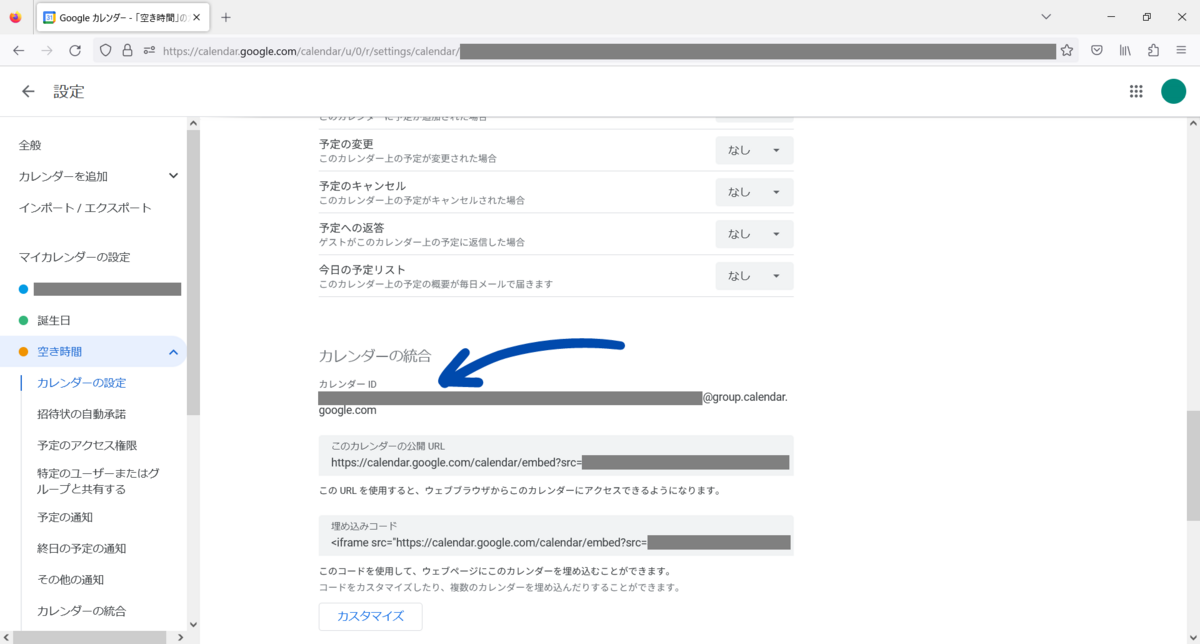Image resolution: width=1200 pixels, height=644 pixels.
Task: Open 今日の予定リスト notification dropdown
Action: (754, 276)
